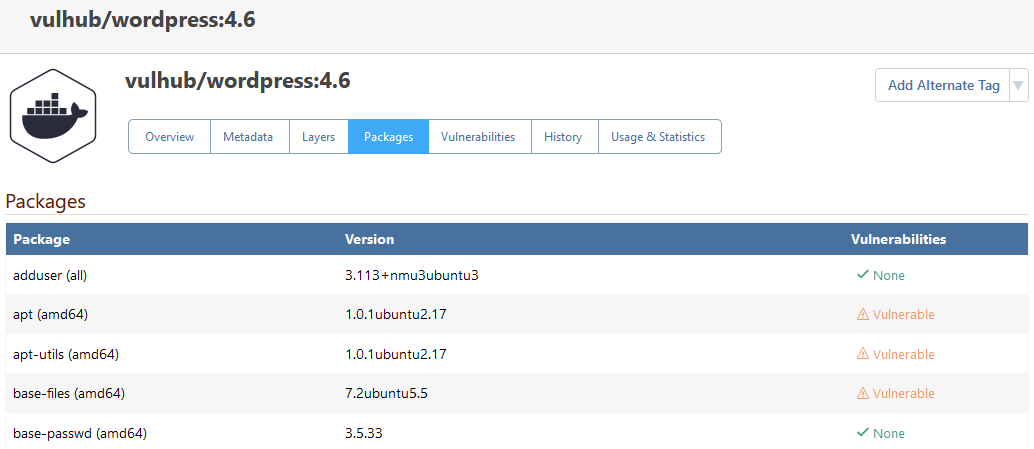This screenshot has width=1034, height=449.
Task: Open the Add Alternate Tag dropdown arrow
Action: coord(1019,86)
